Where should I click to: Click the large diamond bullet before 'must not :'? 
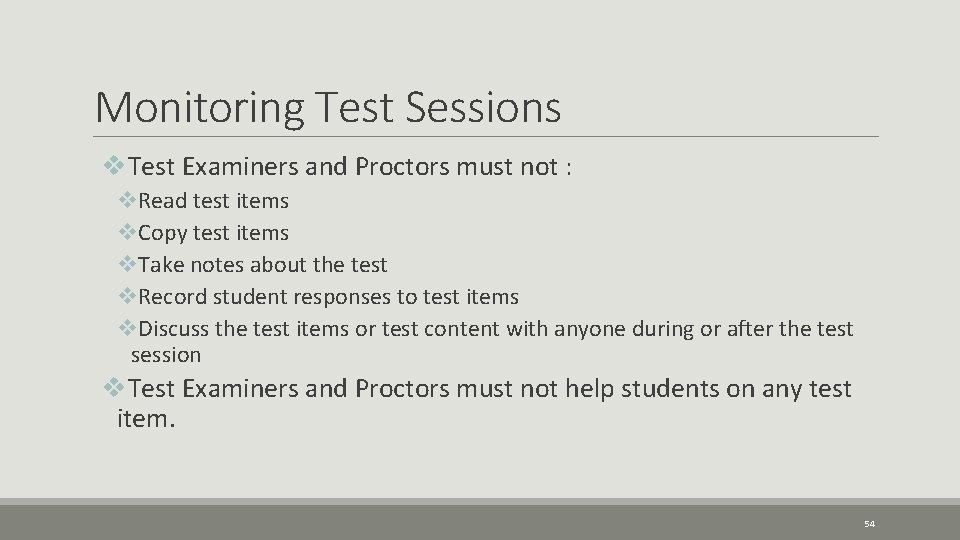pos(116,166)
